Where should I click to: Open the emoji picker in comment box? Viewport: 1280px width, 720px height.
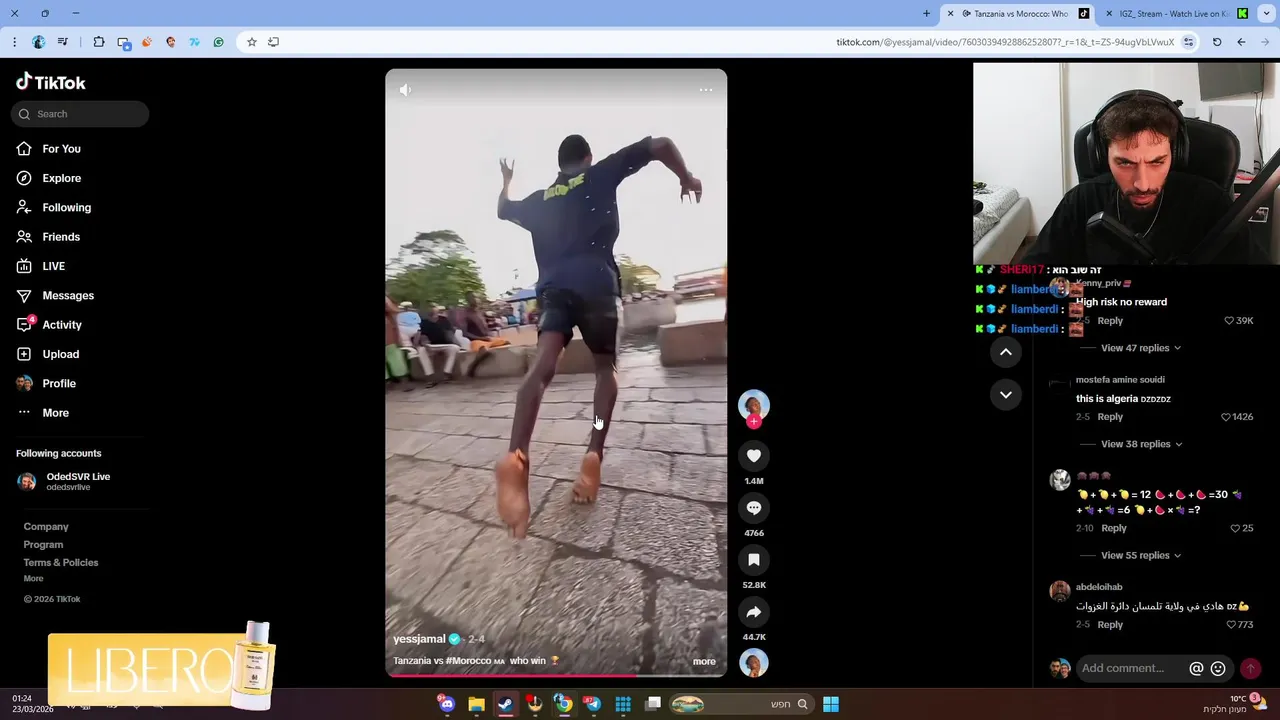pyautogui.click(x=1218, y=668)
